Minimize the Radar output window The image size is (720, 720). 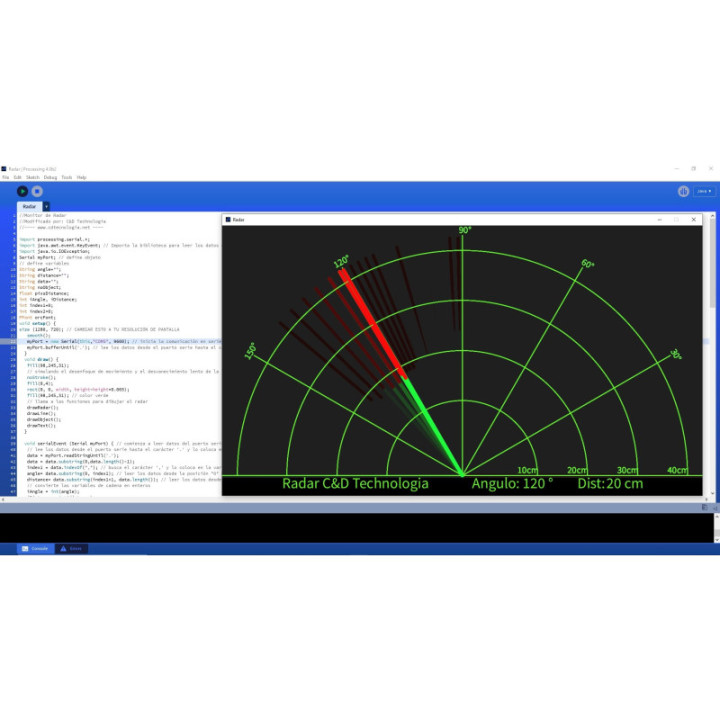660,220
